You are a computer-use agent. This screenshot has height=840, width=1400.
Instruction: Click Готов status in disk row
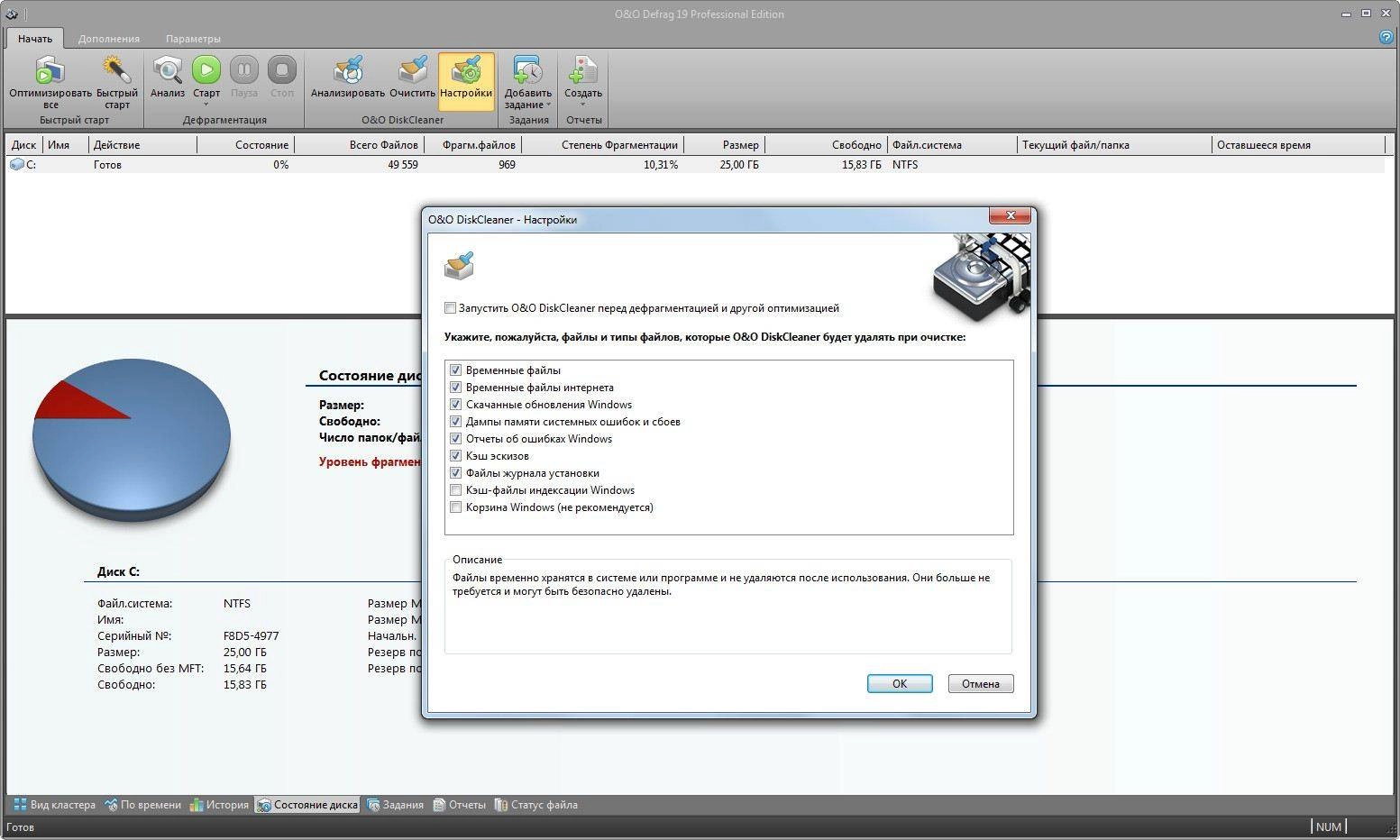(107, 165)
